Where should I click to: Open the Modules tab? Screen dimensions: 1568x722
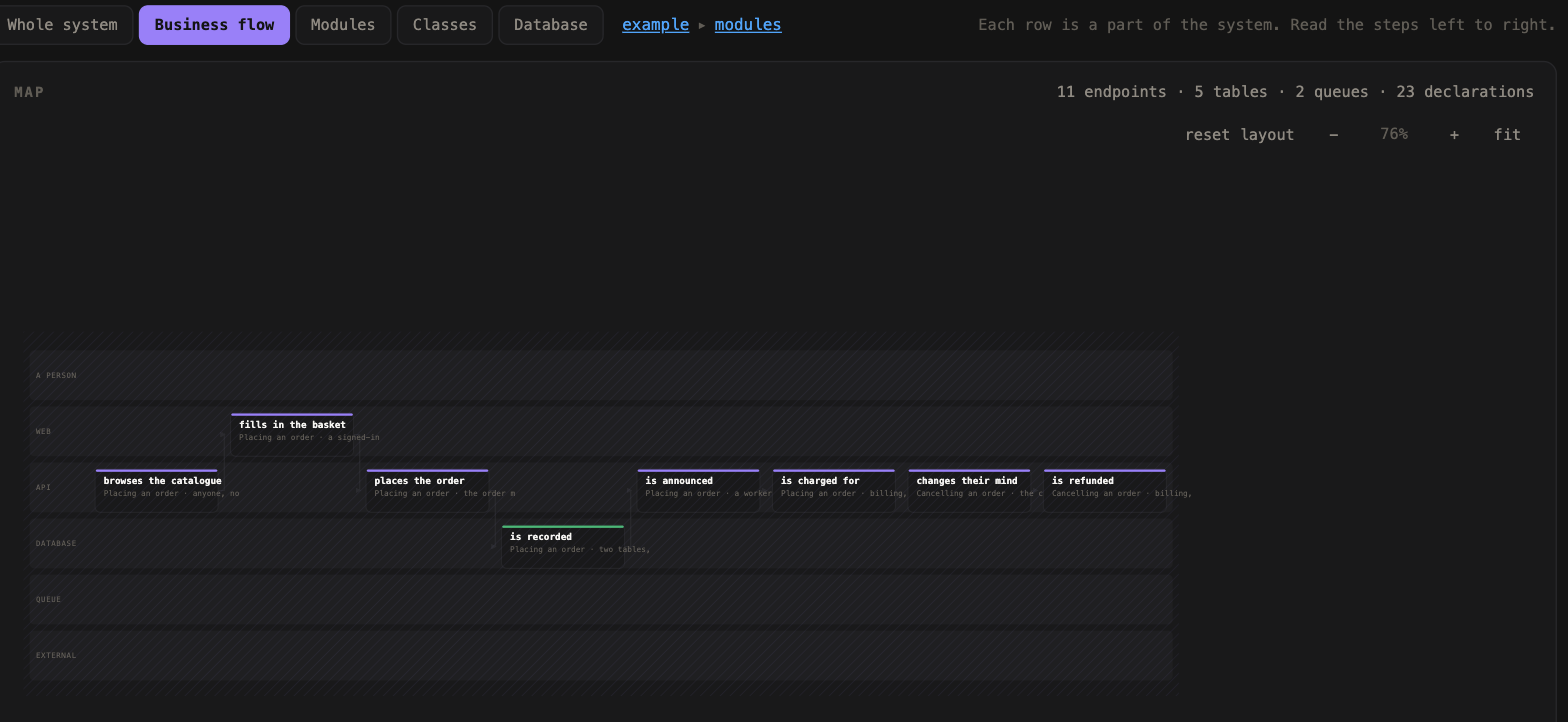coord(343,25)
